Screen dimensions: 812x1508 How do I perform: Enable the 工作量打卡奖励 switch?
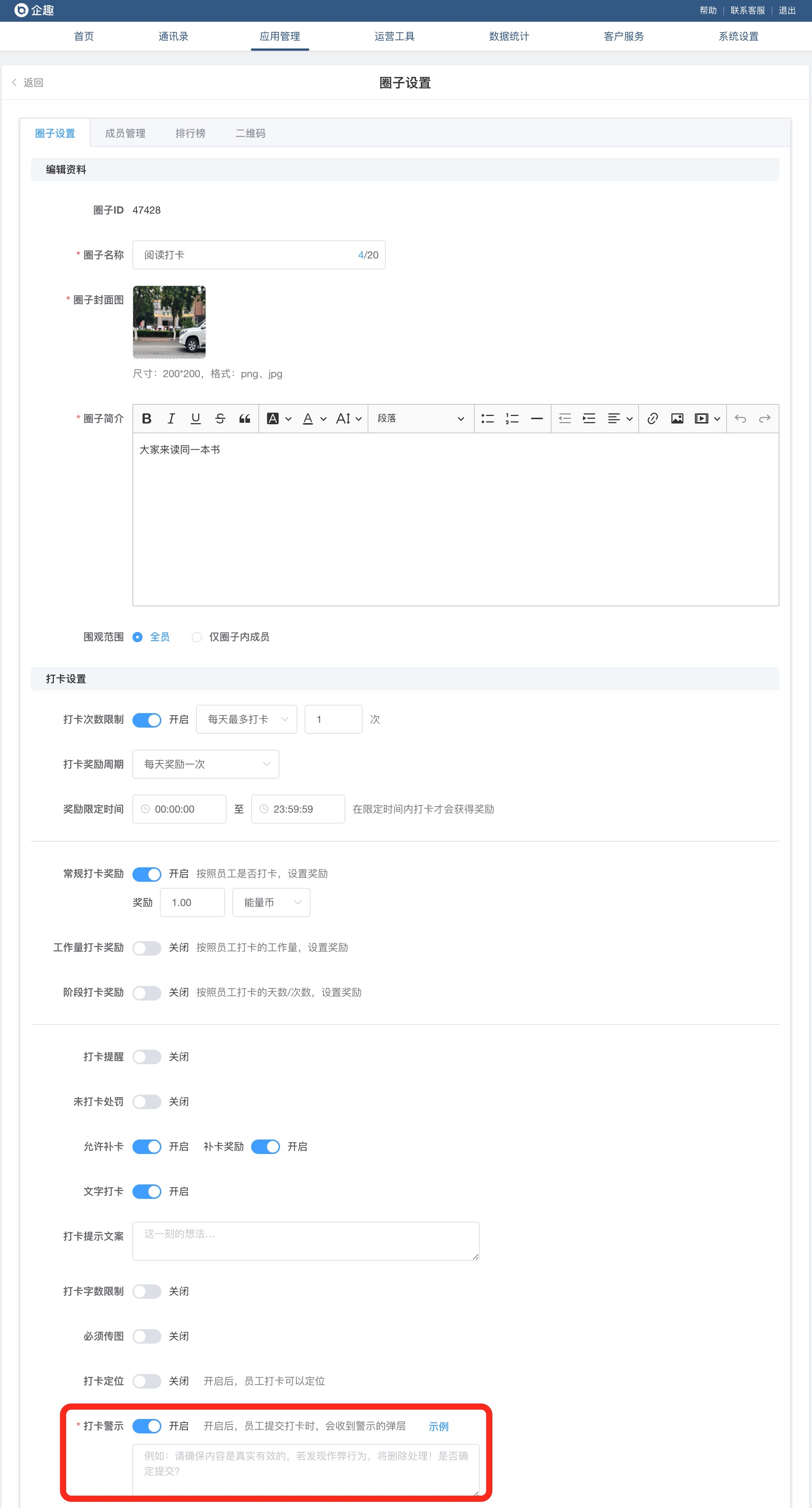pyautogui.click(x=147, y=948)
